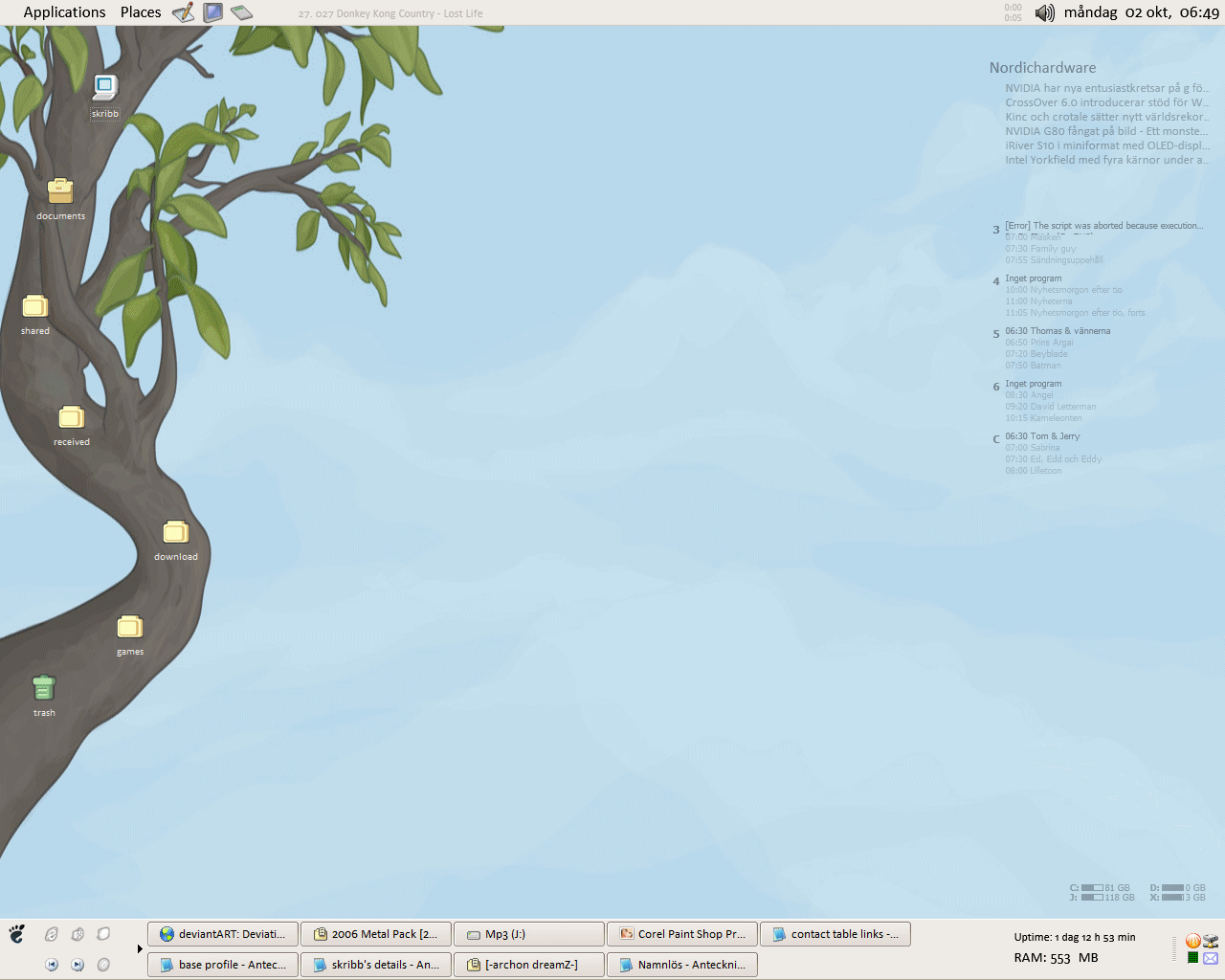Click the clock showing måndag 02 okt

1141,12
